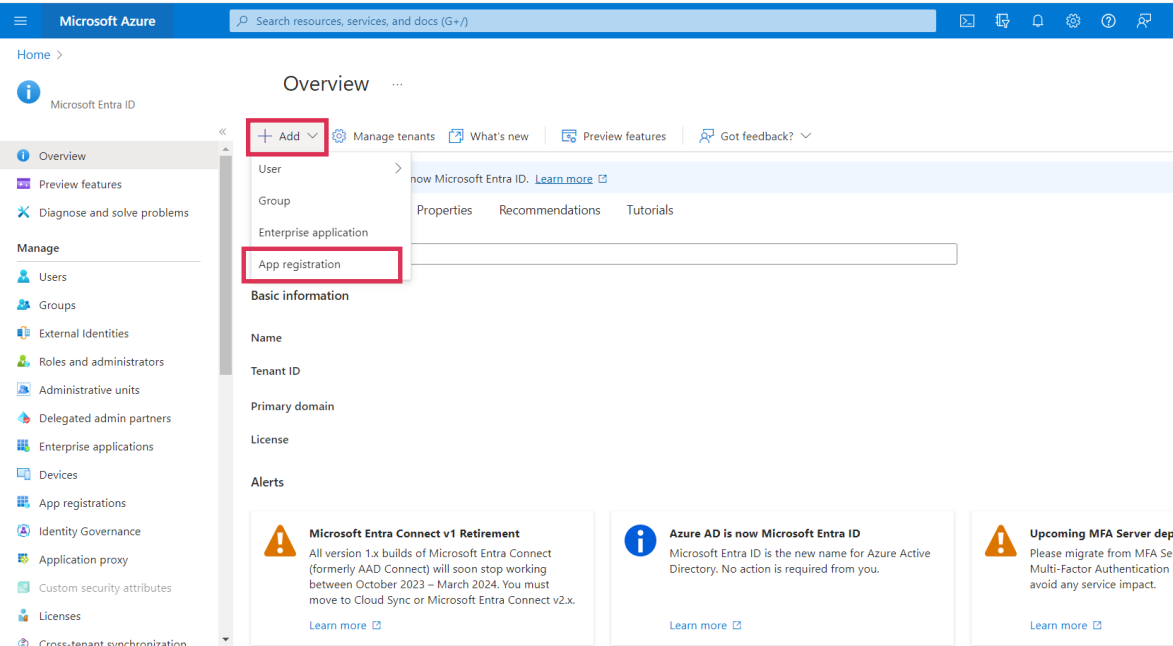Screen dimensions: 1173x646
Task: Select Enterprise applications in the sidebar
Action: tap(96, 446)
